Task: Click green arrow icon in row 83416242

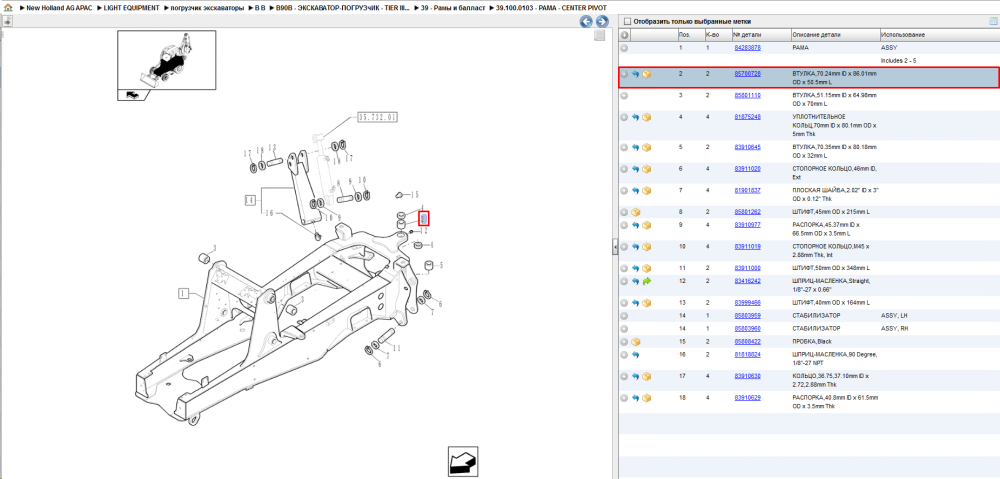Action: point(646,281)
